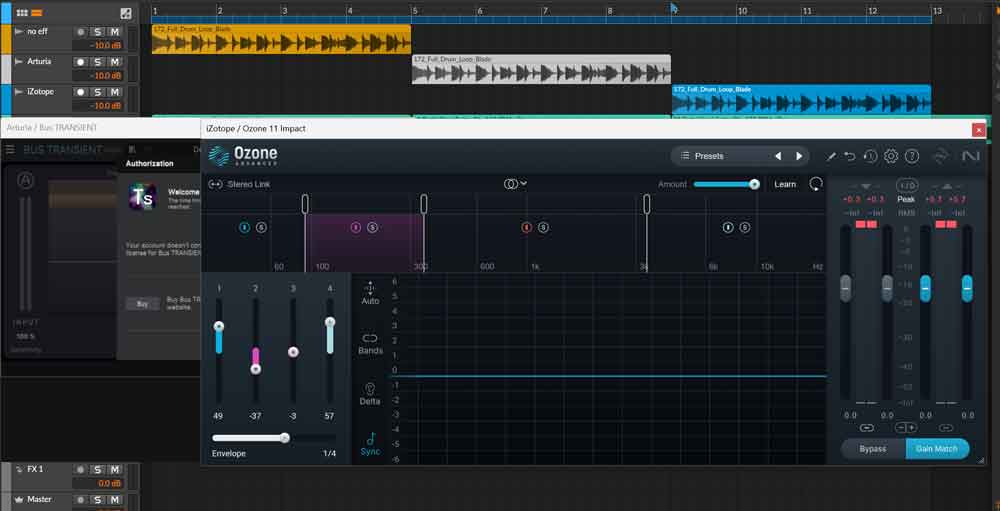This screenshot has width=1000, height=511.
Task: Expand the stereo channel mode dropdown
Action: click(x=515, y=184)
